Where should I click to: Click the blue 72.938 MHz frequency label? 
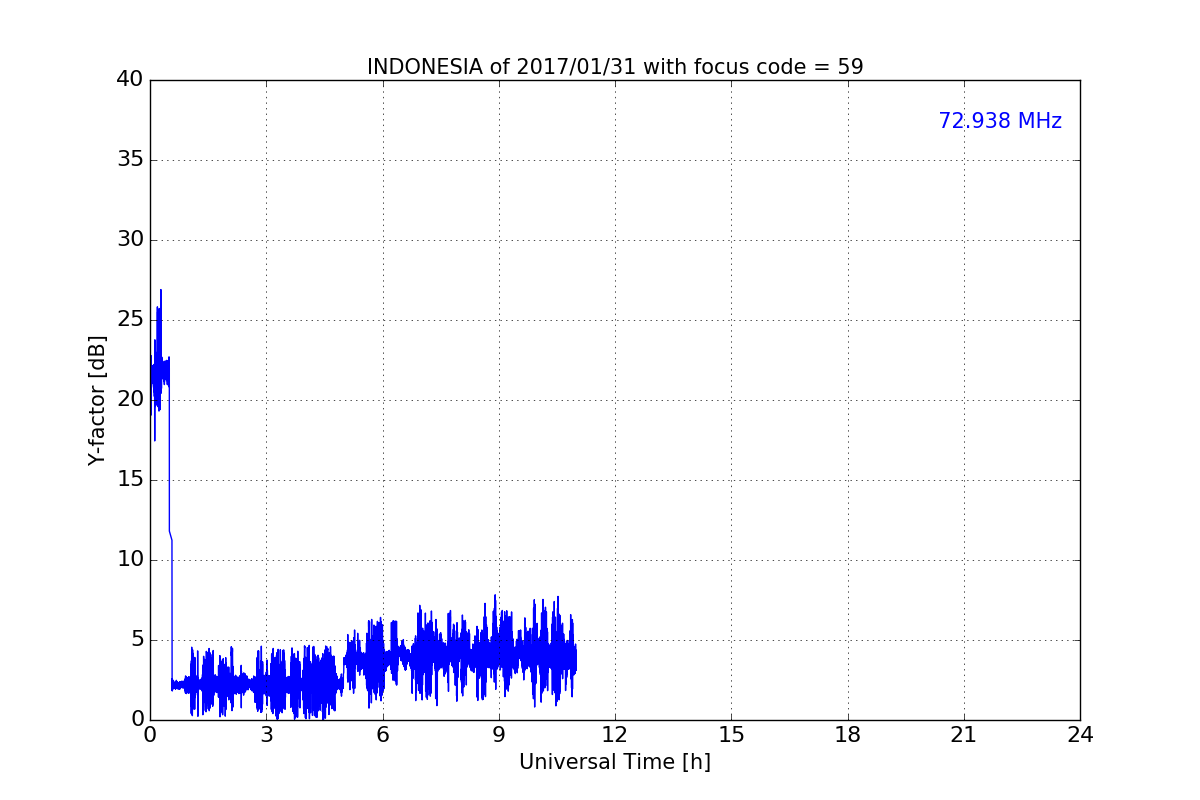[x=1000, y=121]
